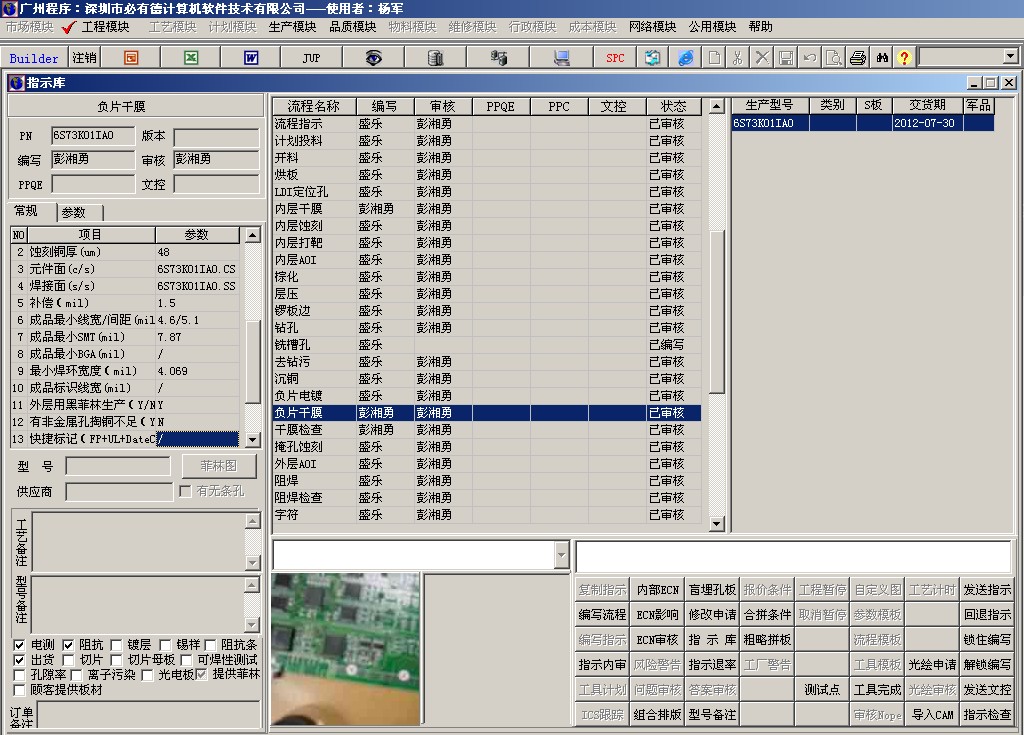Click the 流程名称 column header

coord(314,106)
